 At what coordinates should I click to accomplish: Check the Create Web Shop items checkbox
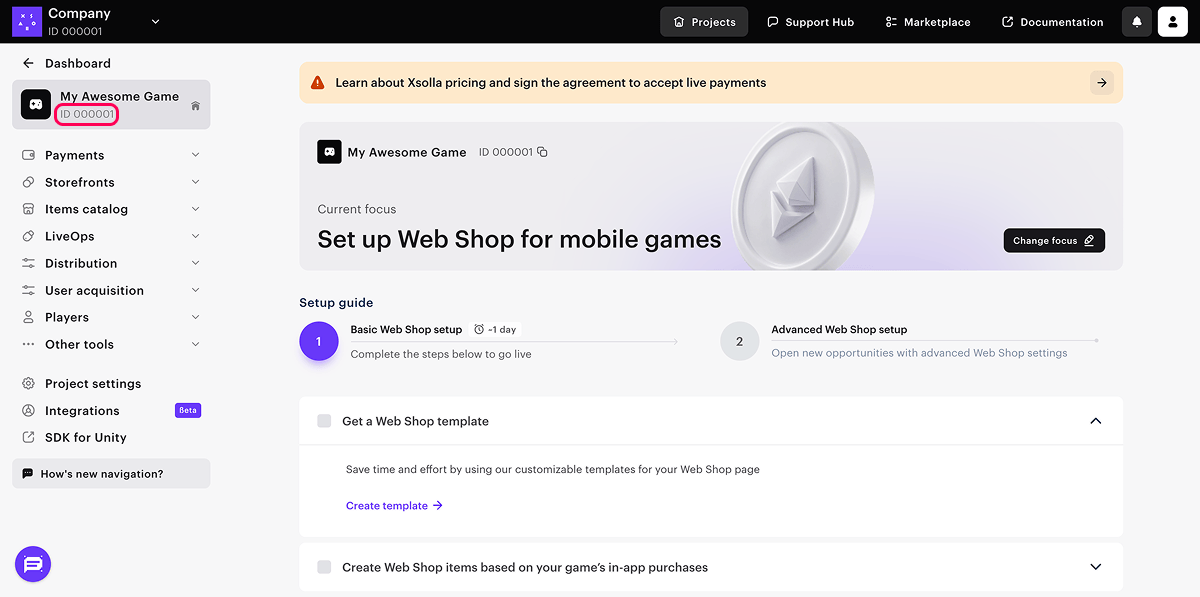point(324,567)
